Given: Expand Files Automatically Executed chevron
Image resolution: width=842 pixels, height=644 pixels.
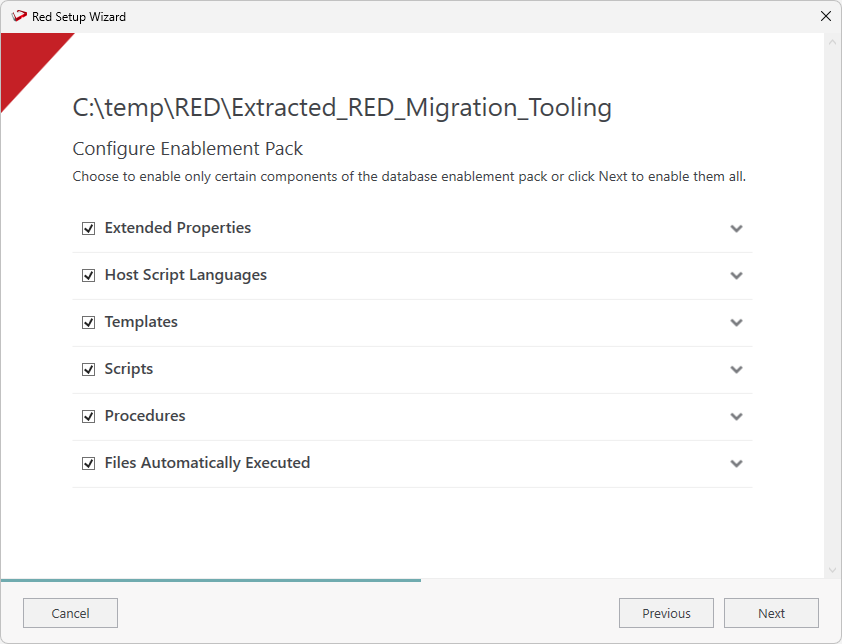Looking at the screenshot, I should (736, 464).
